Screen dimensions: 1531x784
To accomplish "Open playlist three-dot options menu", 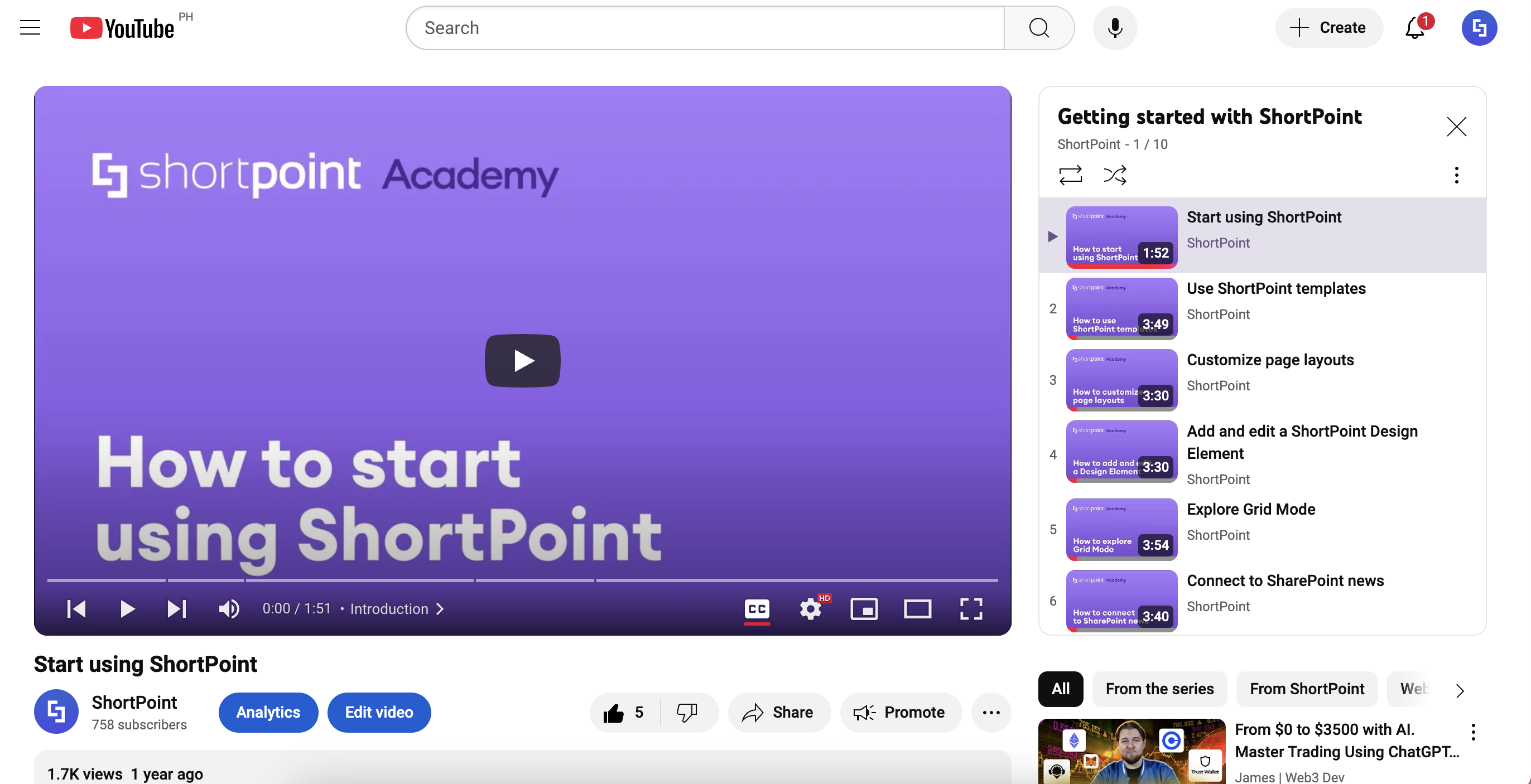I will [1456, 175].
